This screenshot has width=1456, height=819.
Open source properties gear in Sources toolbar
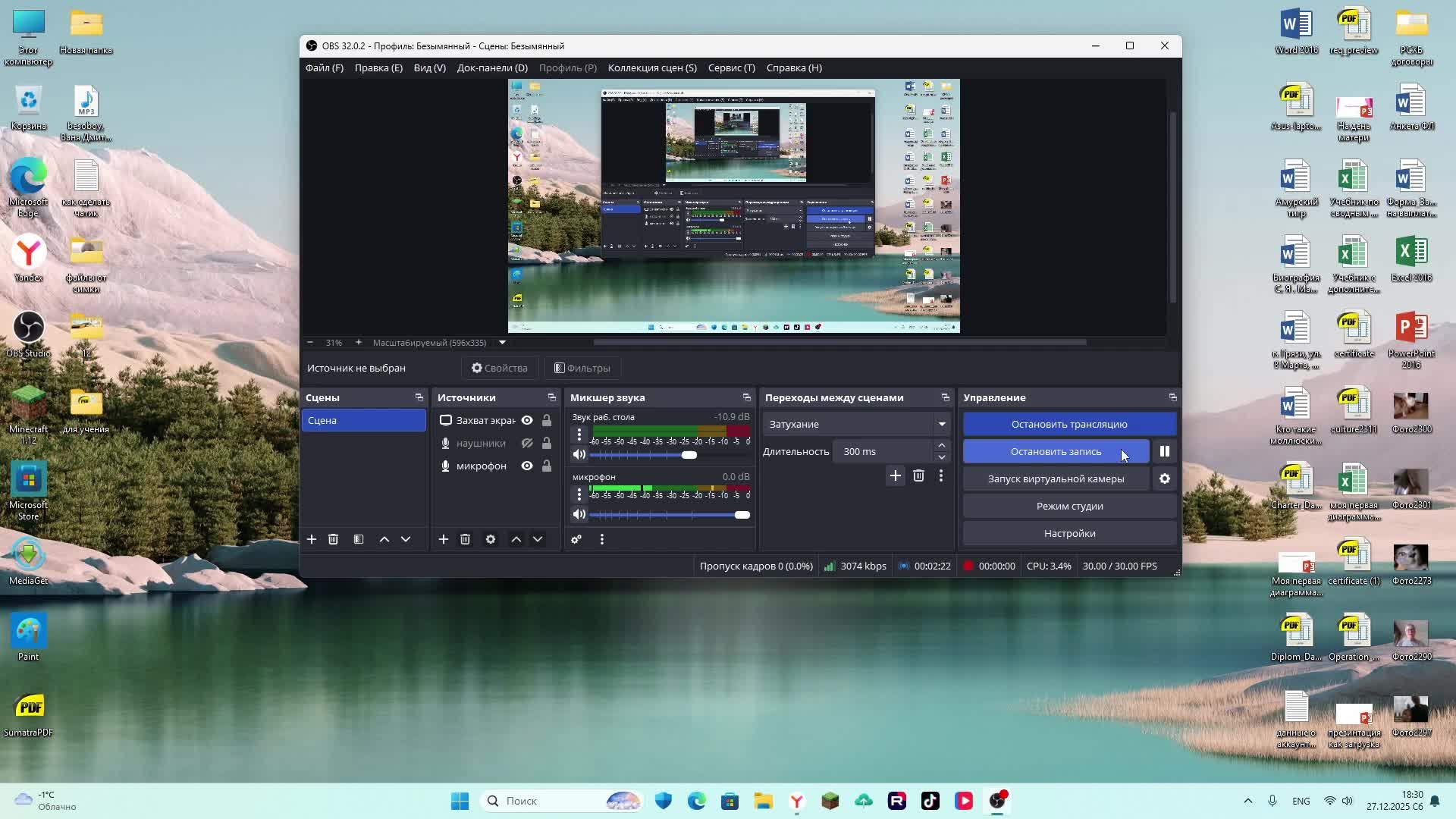tap(491, 539)
